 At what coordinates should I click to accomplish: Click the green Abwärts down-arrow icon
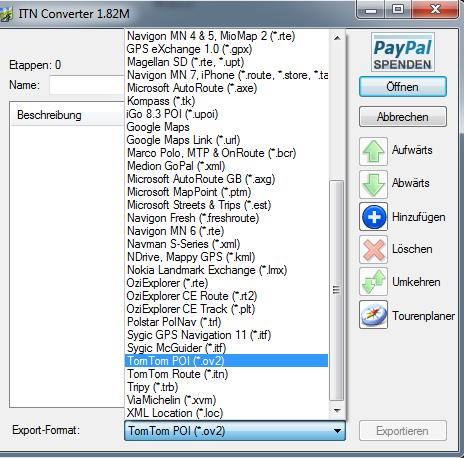(373, 184)
